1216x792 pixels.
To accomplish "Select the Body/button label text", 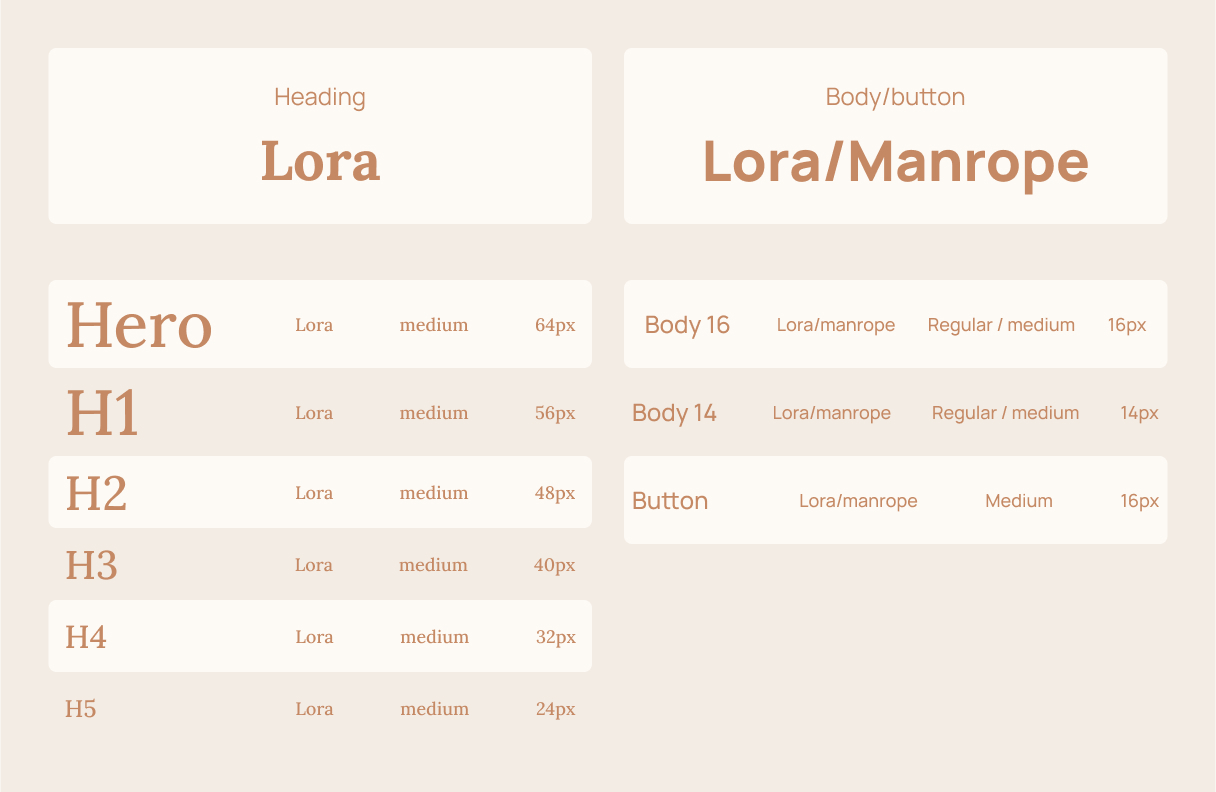I will (x=895, y=97).
